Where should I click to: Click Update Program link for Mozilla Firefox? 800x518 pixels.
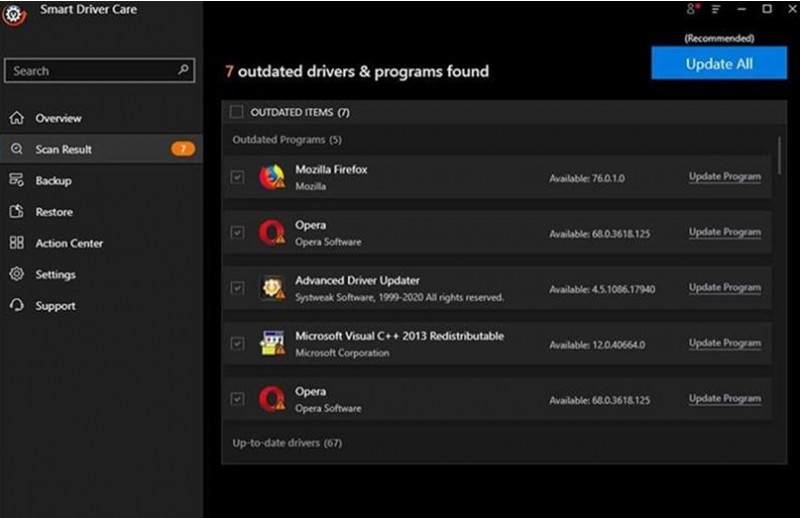[724, 177]
